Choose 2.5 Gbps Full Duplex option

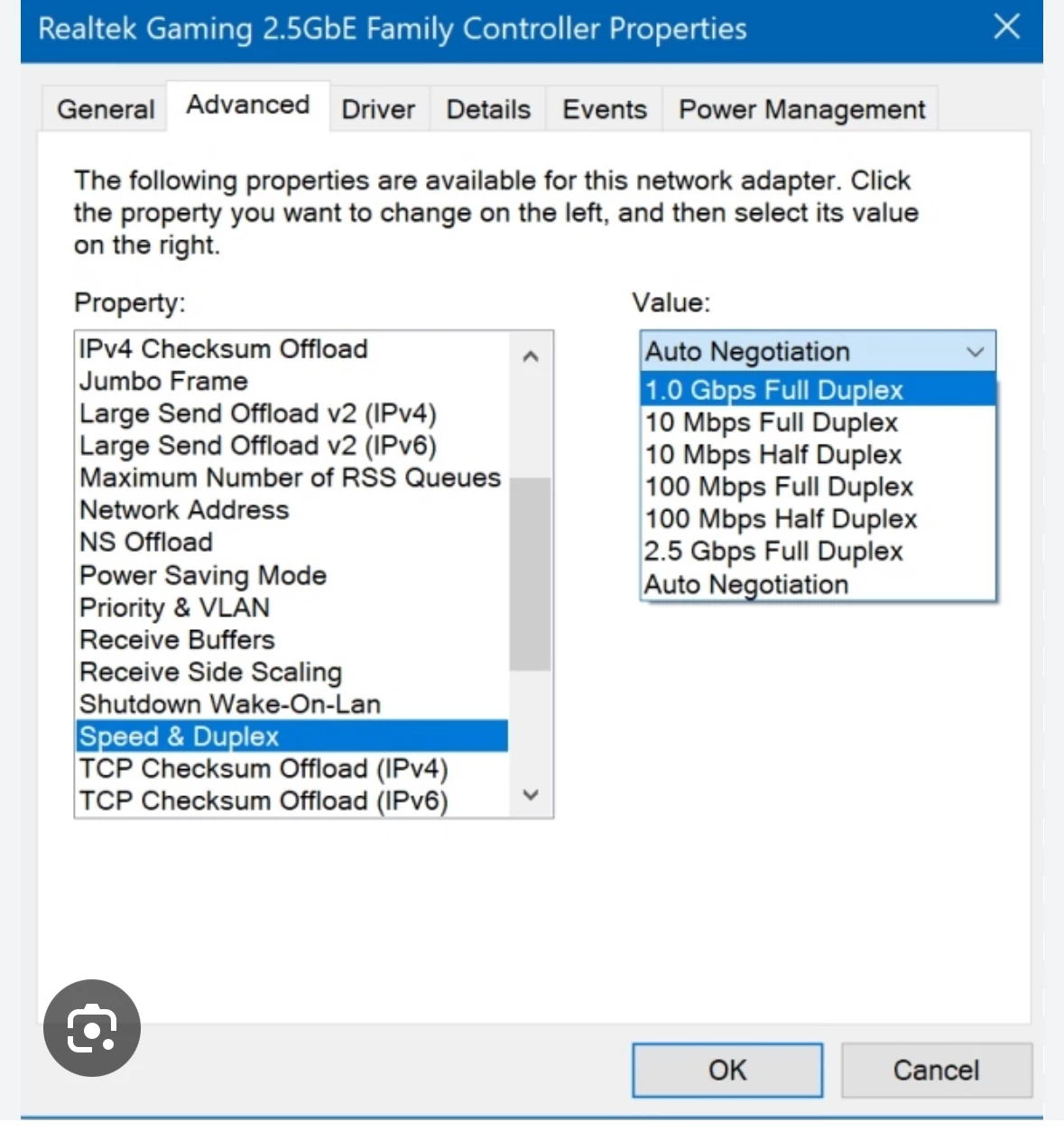(819, 552)
